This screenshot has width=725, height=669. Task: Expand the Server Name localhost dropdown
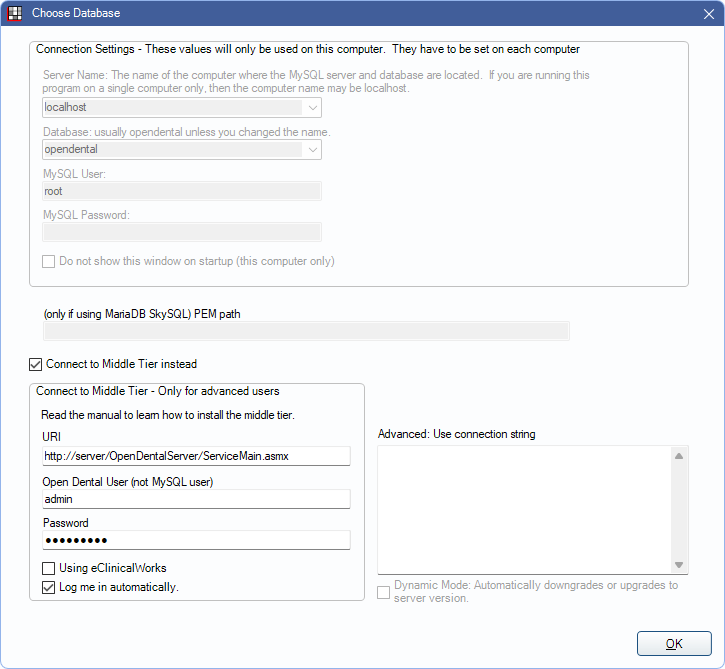point(313,108)
